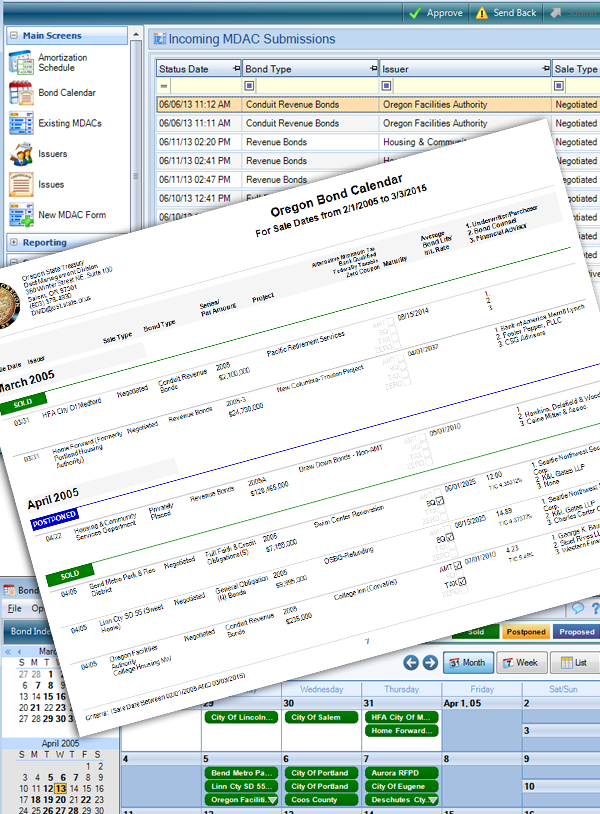
Task: Open the Amortization Schedule screen
Action: (48, 62)
